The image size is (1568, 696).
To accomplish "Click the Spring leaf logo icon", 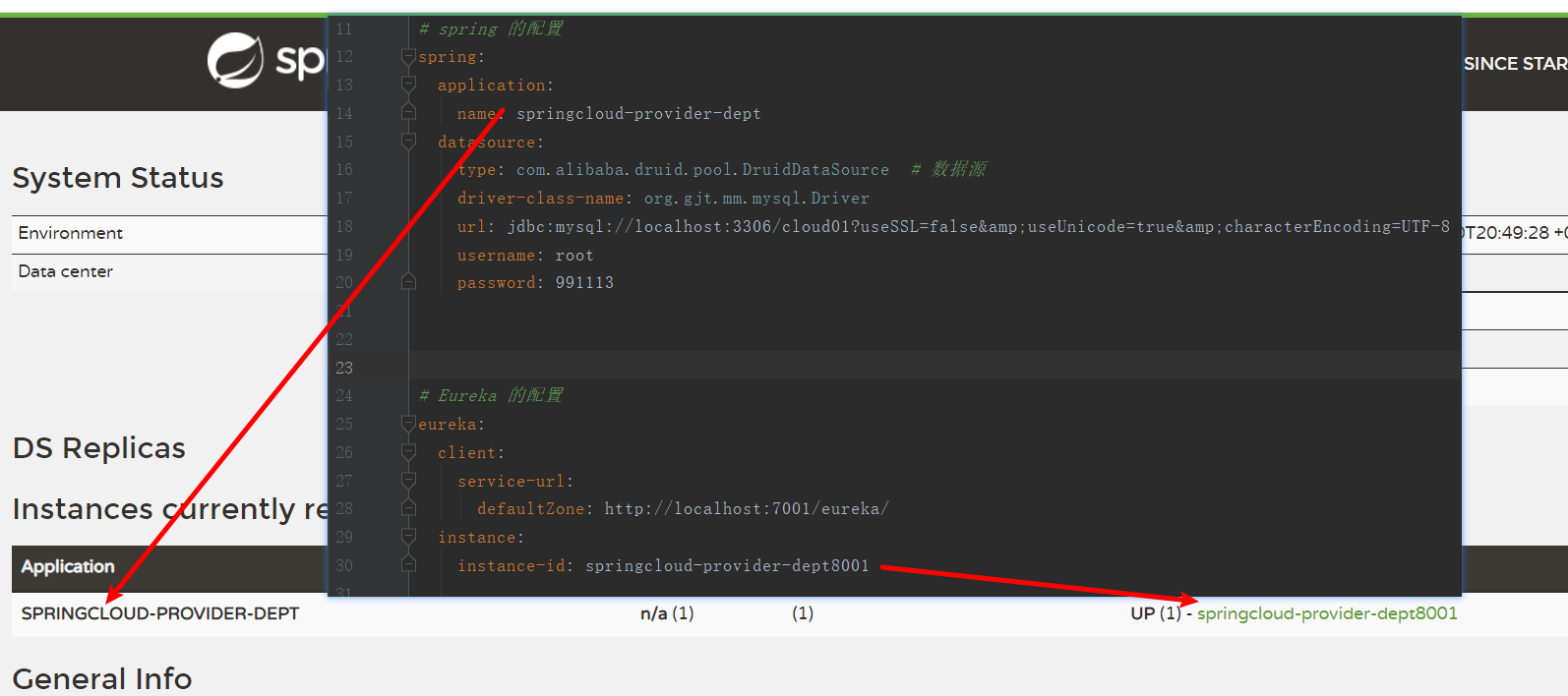I will [x=235, y=60].
